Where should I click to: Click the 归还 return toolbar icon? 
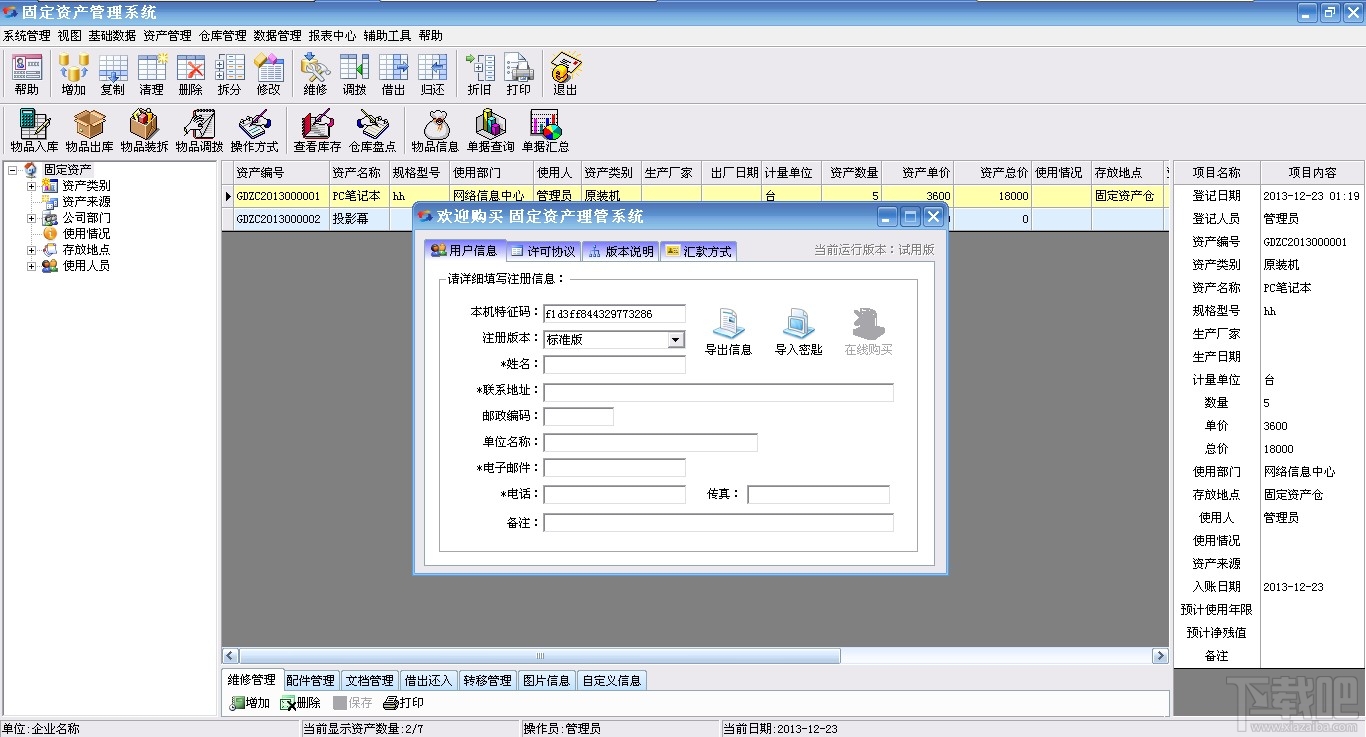point(432,74)
